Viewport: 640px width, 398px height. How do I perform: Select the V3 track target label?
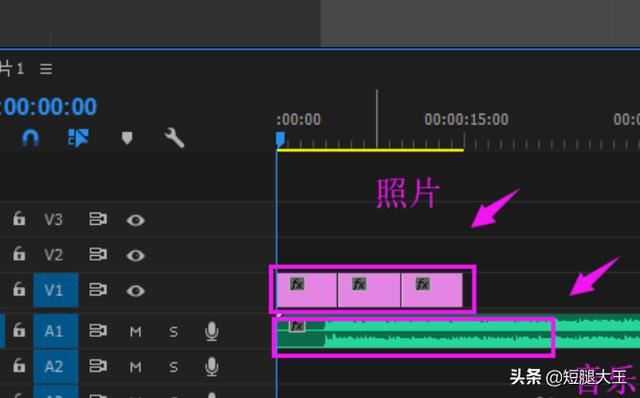[x=53, y=220]
